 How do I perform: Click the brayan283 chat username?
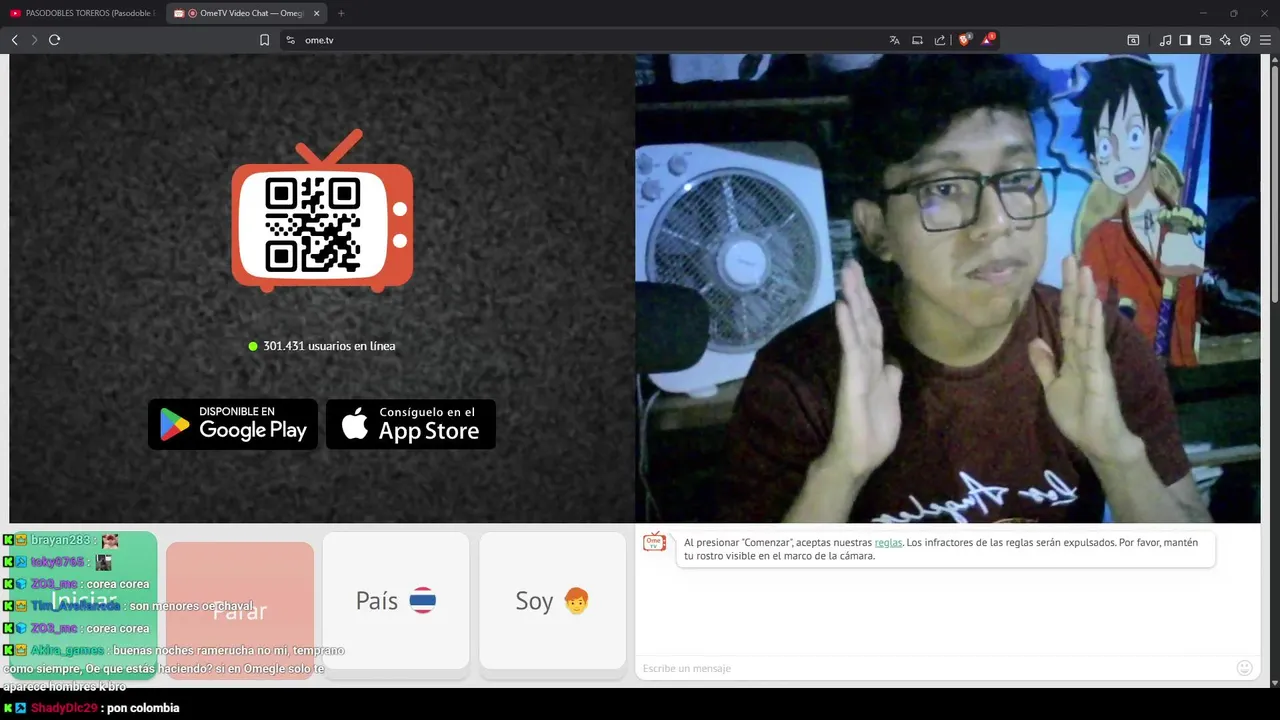pos(61,540)
